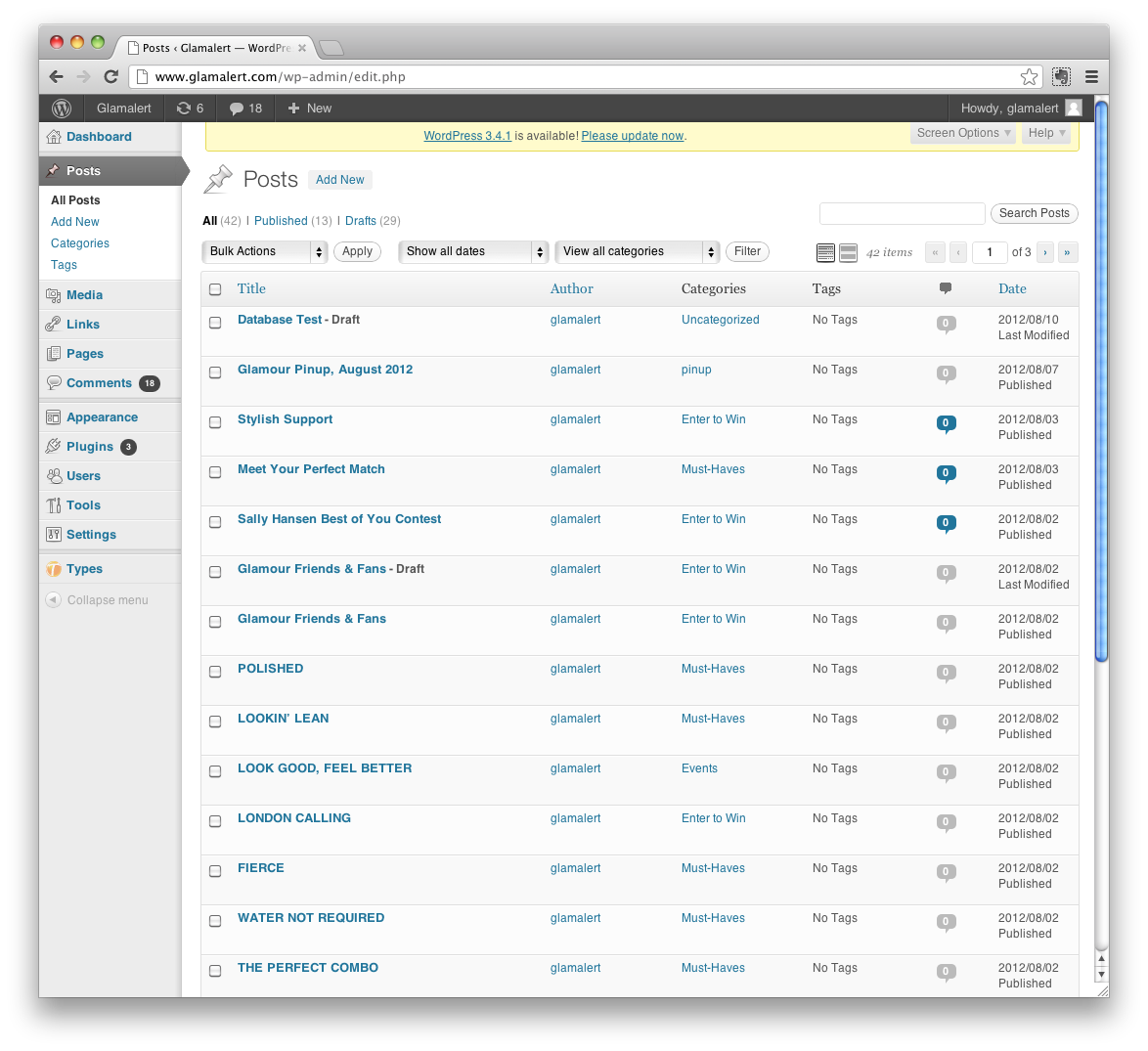Click the WordPress logo in admin bar
The width and height of the screenshot is (1148, 1051).
click(62, 109)
